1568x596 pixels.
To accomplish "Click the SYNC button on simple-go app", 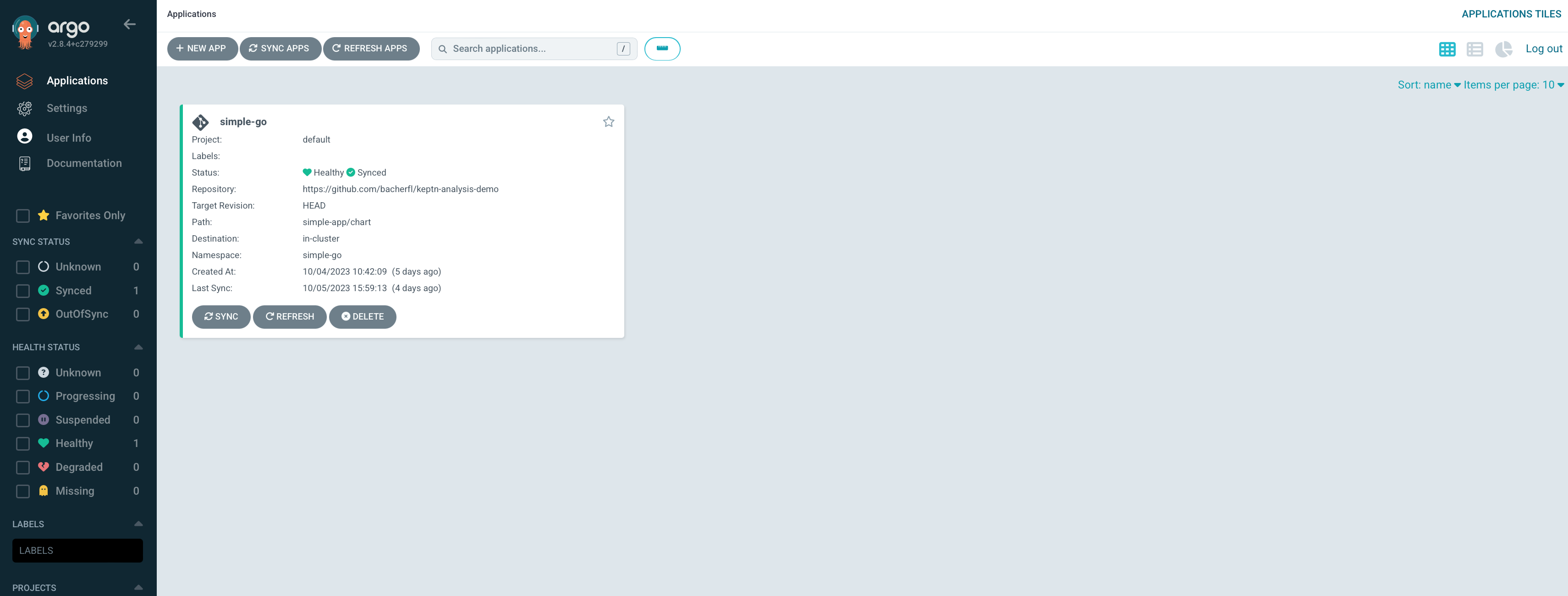I will 221,316.
